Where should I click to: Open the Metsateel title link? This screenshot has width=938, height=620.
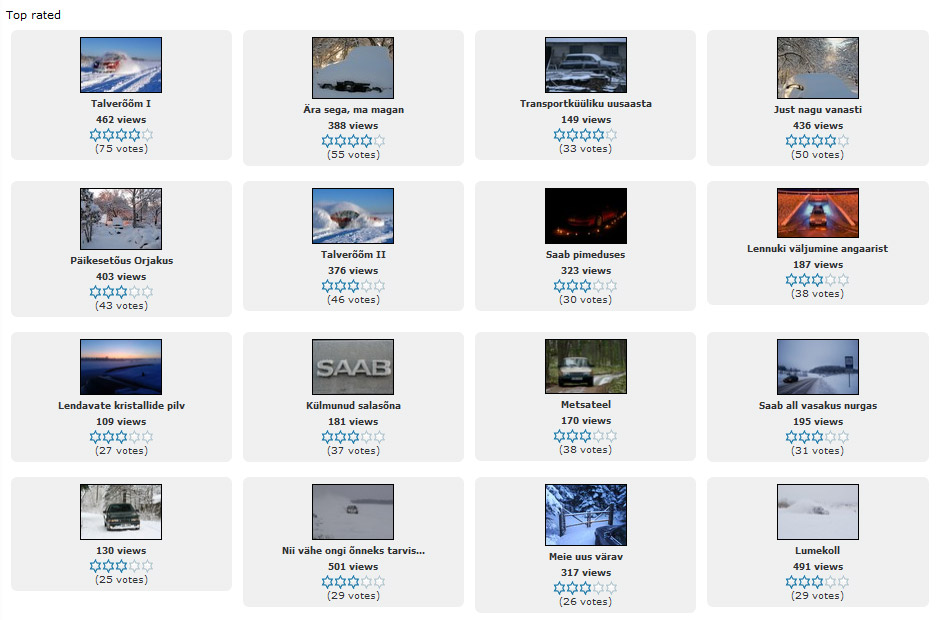(585, 406)
